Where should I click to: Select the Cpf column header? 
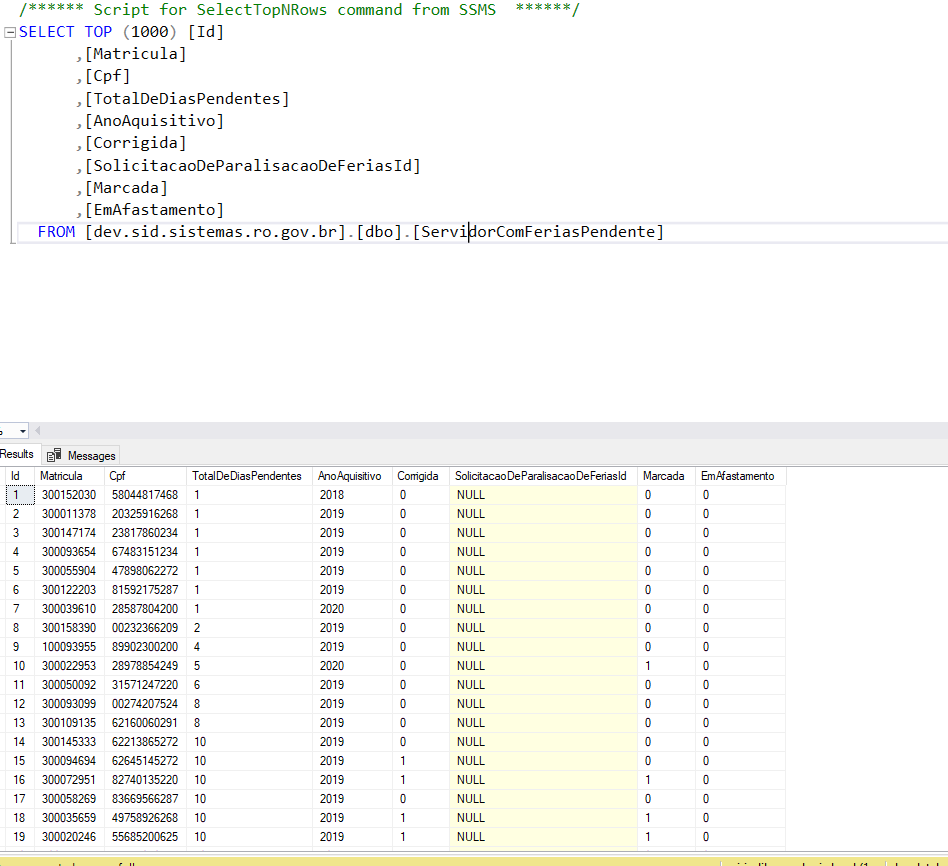pyautogui.click(x=145, y=476)
